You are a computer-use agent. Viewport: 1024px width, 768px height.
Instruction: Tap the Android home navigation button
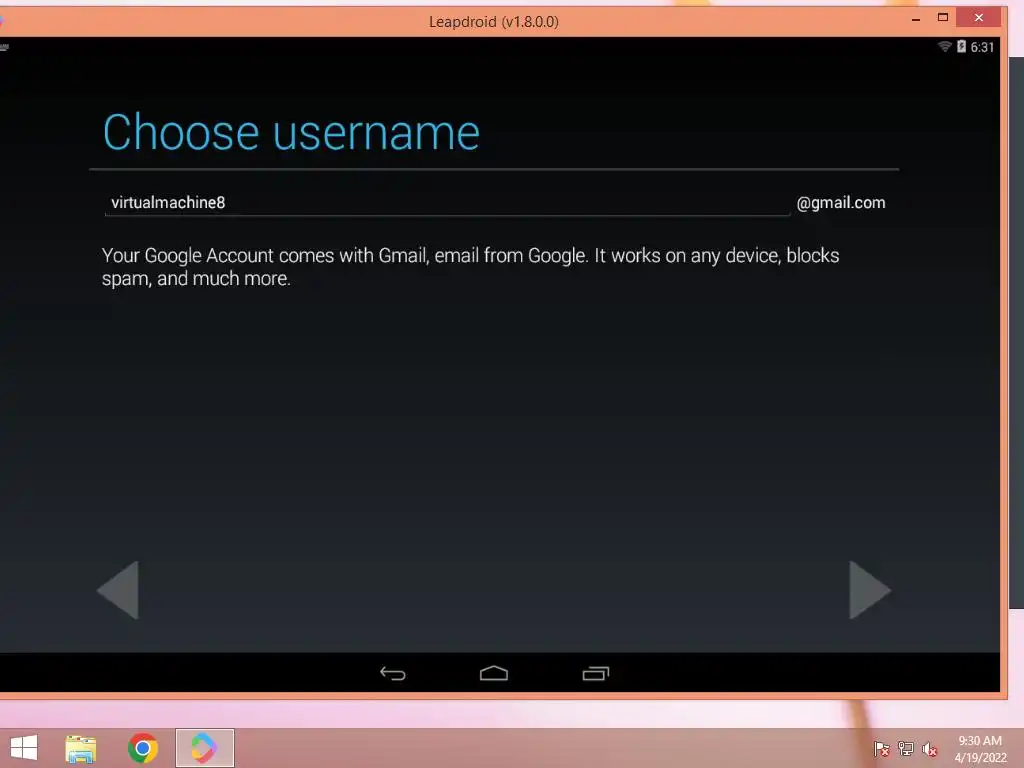pos(494,673)
